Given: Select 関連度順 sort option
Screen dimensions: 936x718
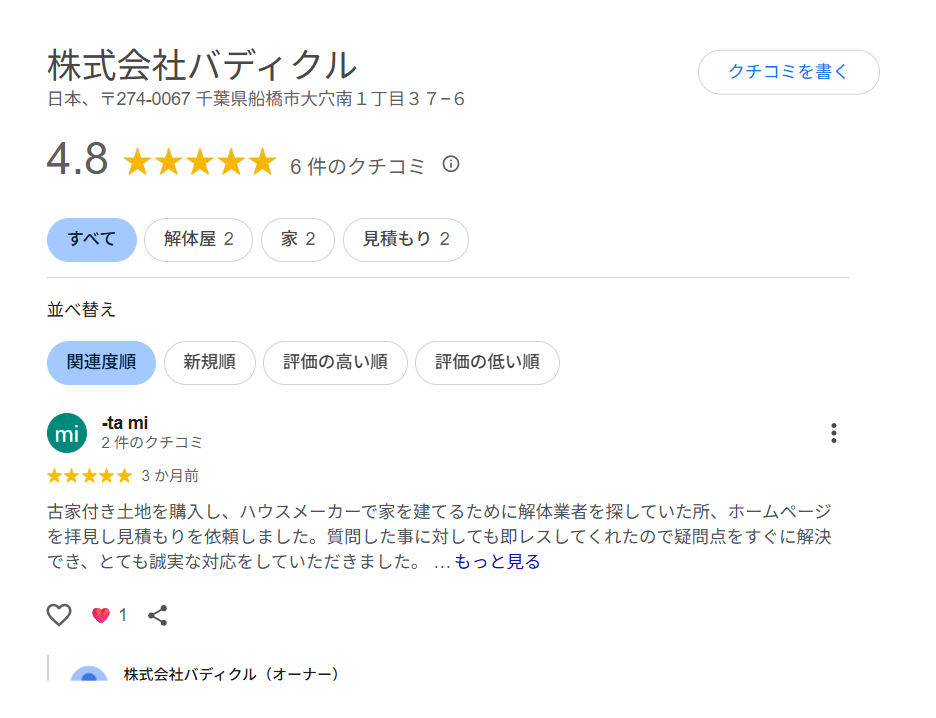Looking at the screenshot, I should tap(101, 362).
